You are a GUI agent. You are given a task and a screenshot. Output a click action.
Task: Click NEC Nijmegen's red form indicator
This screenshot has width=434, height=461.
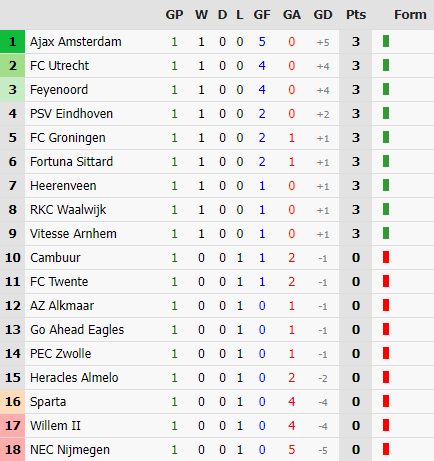point(386,449)
